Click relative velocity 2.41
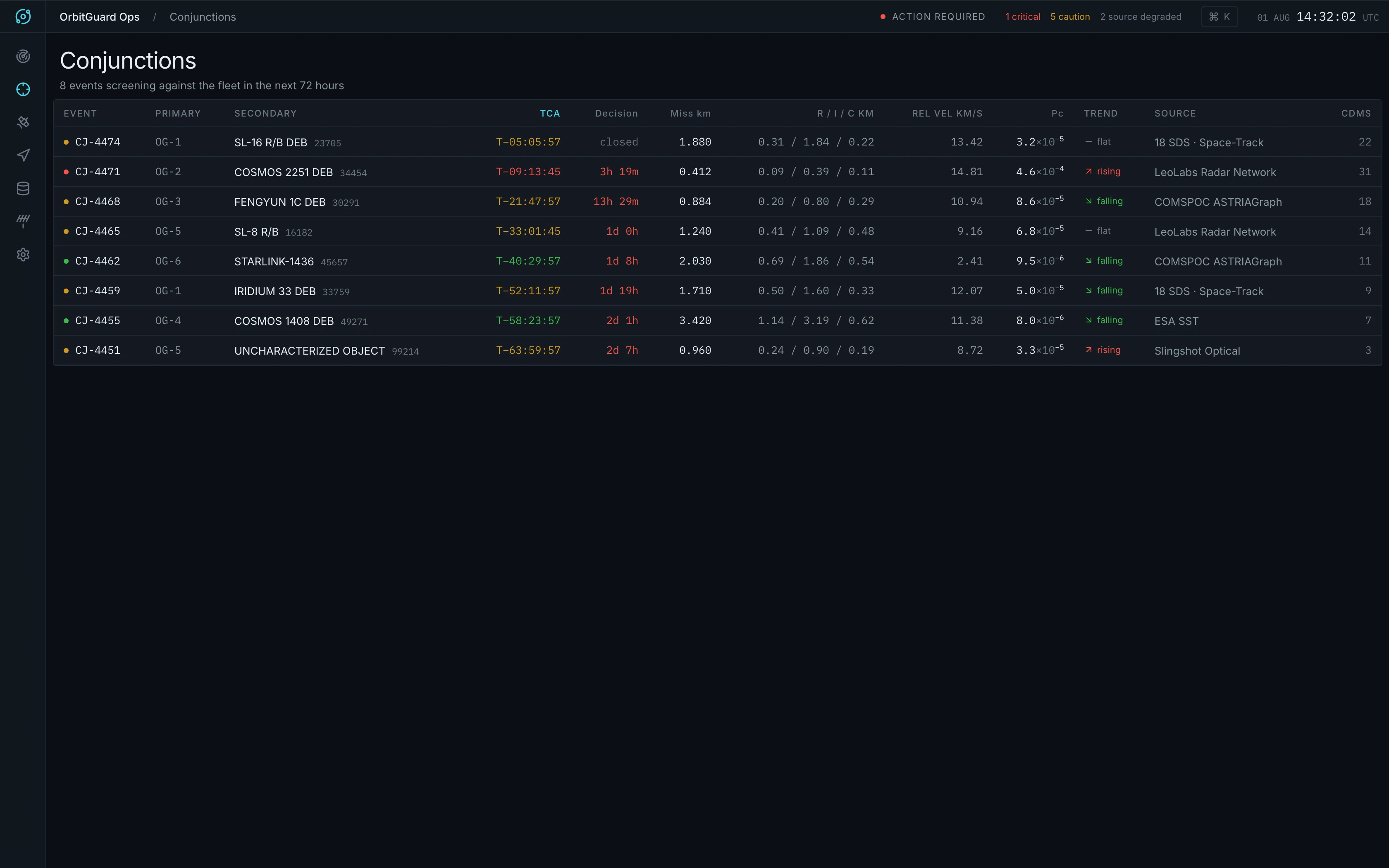This screenshot has height=868, width=1389. pos(969,261)
